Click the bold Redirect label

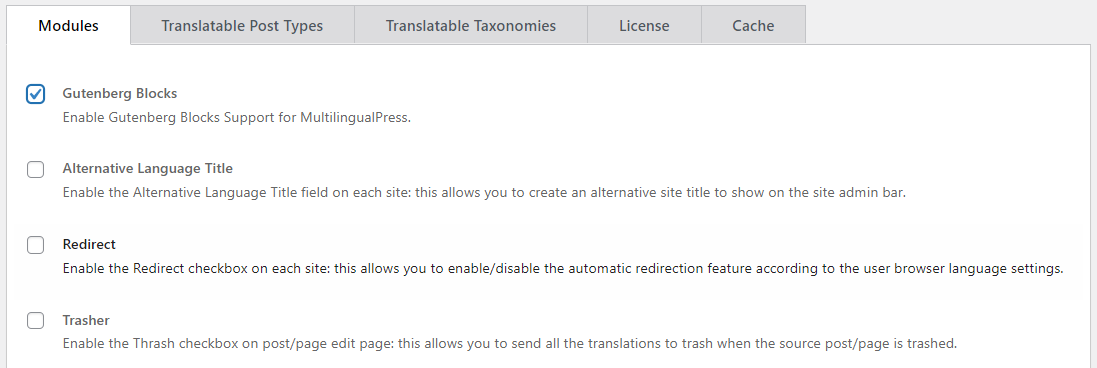pos(89,244)
